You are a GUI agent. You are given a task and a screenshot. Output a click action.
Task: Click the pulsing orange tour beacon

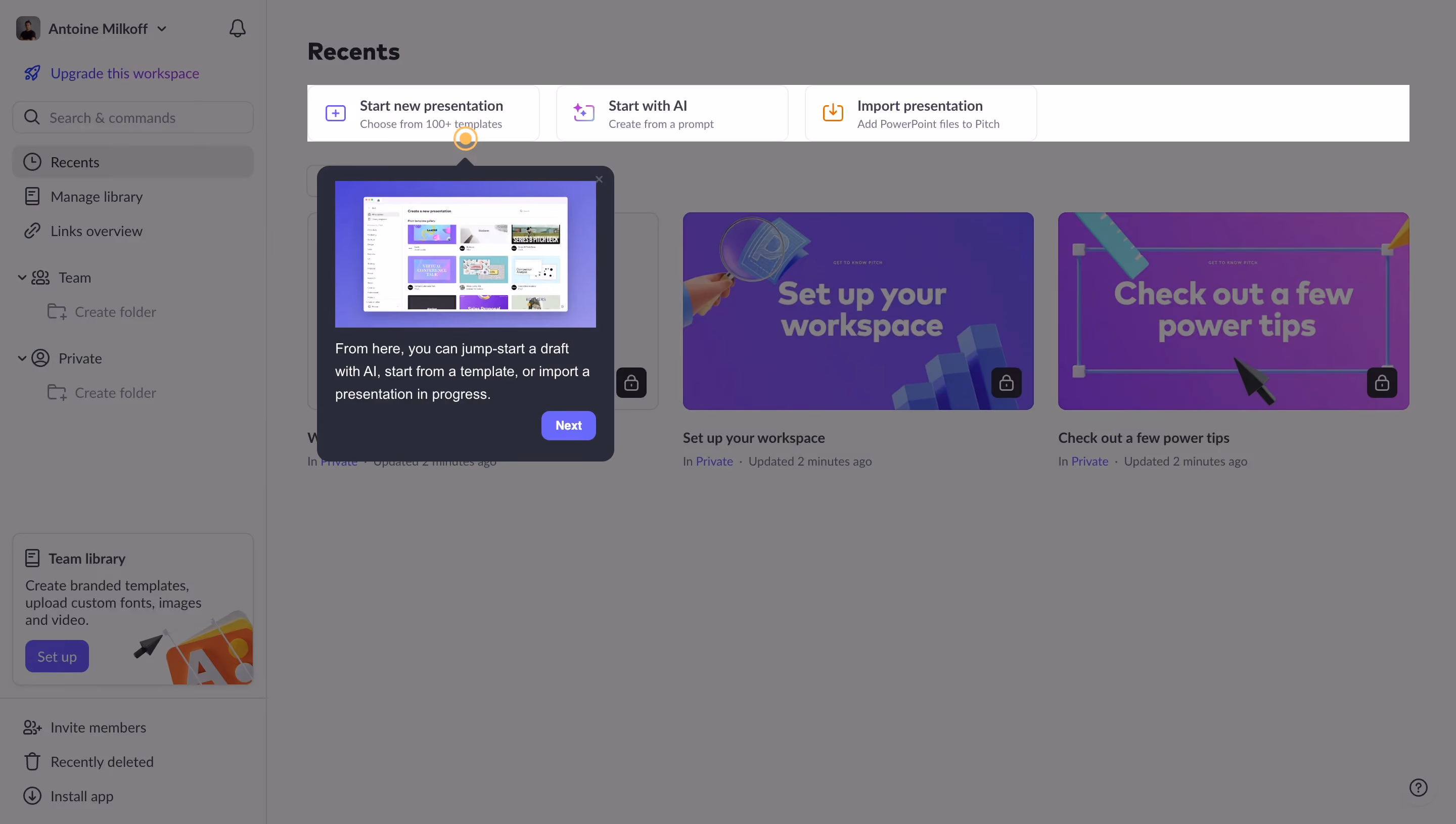pyautogui.click(x=465, y=138)
